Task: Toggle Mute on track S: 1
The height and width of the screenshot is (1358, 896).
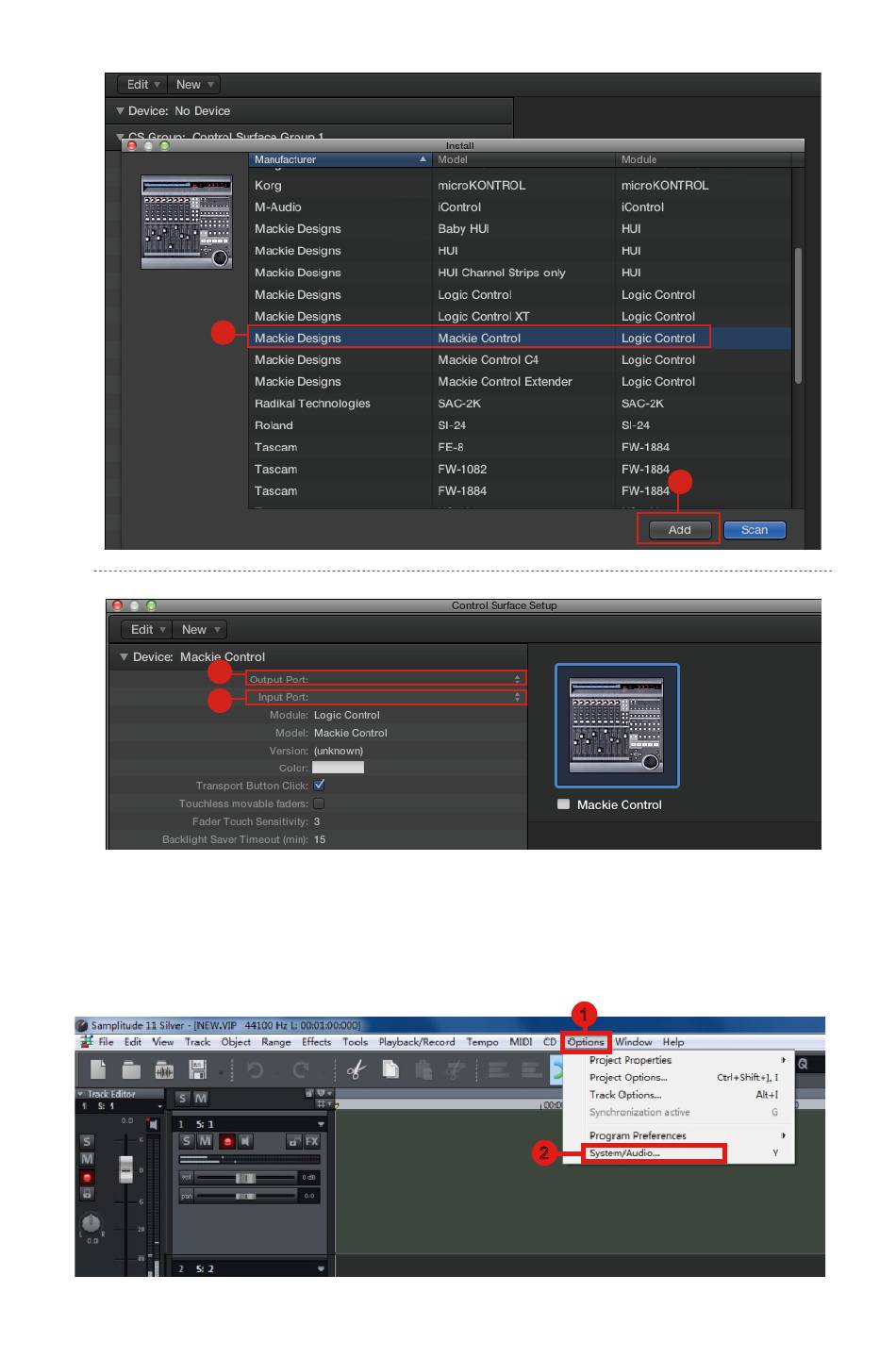Action: pyautogui.click(x=205, y=1141)
